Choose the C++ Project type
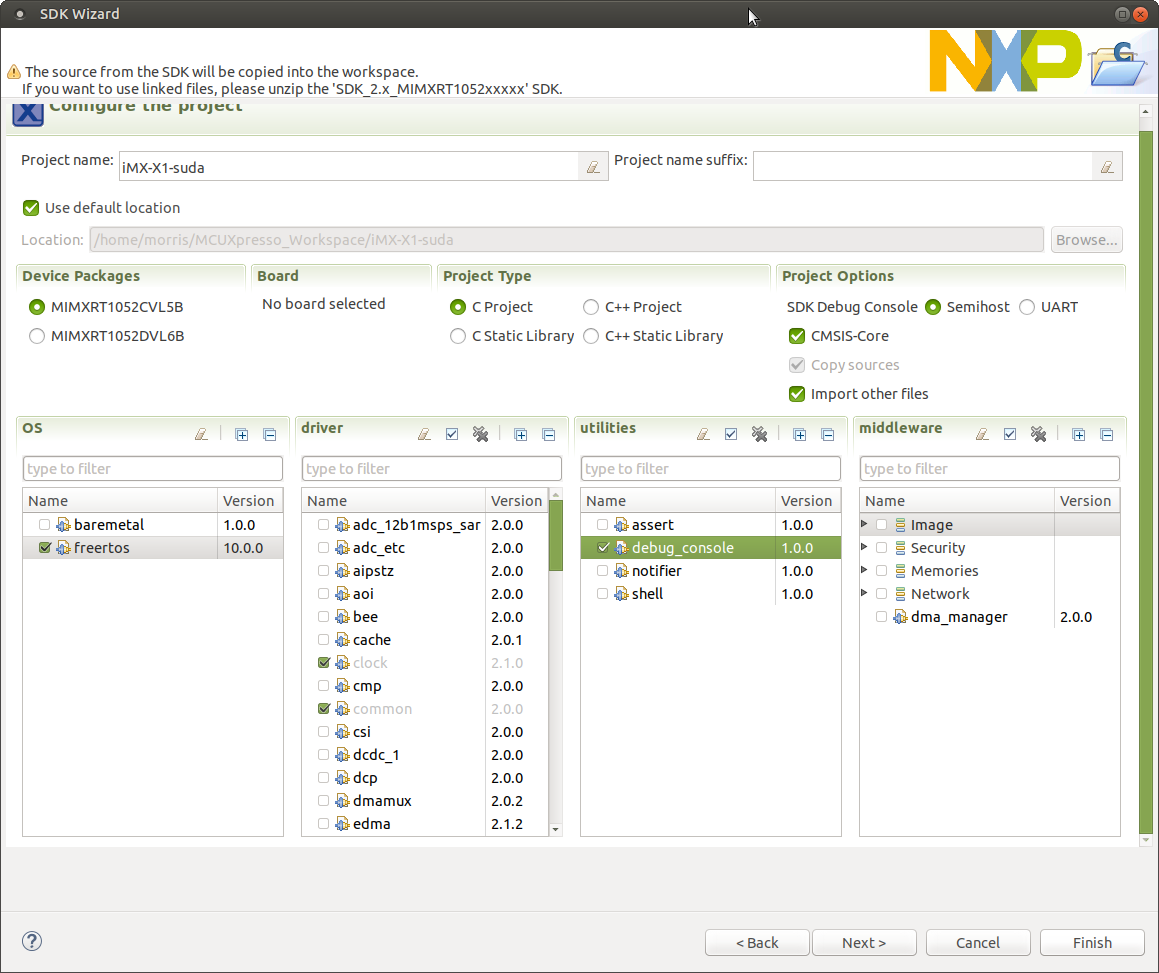Viewport: 1159px width, 973px height. (591, 307)
